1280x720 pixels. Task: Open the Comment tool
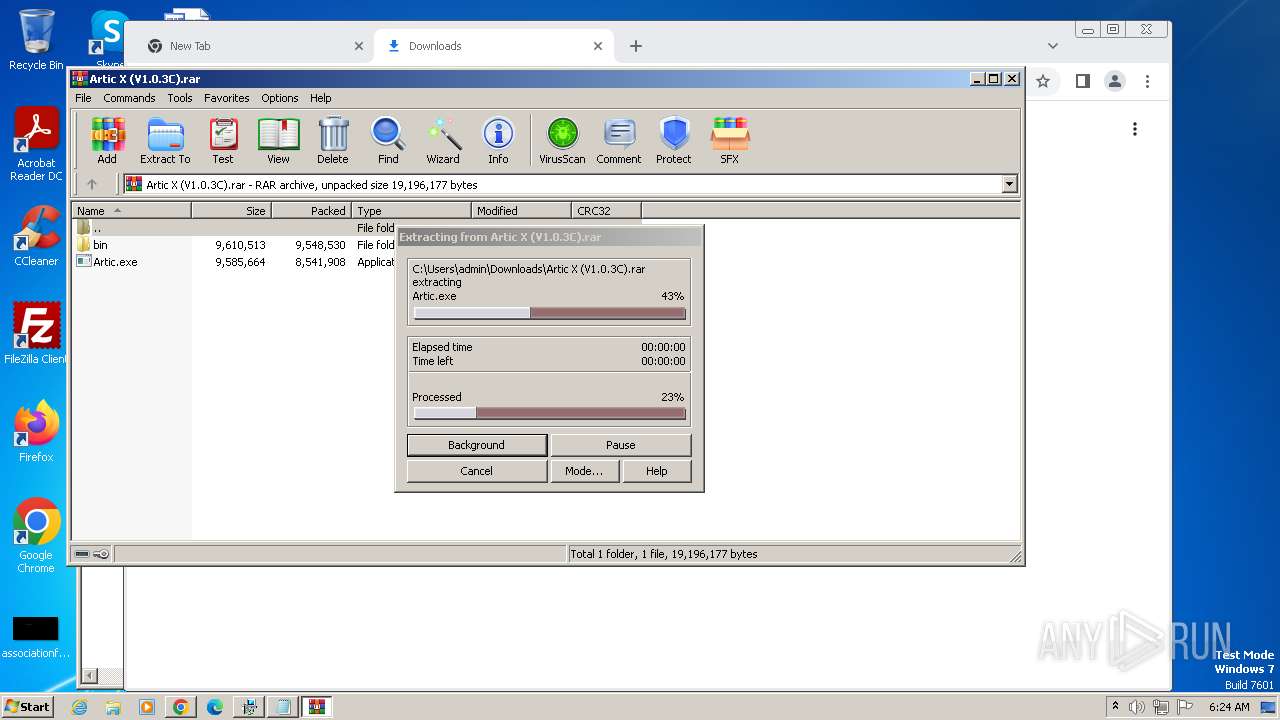pyautogui.click(x=619, y=140)
